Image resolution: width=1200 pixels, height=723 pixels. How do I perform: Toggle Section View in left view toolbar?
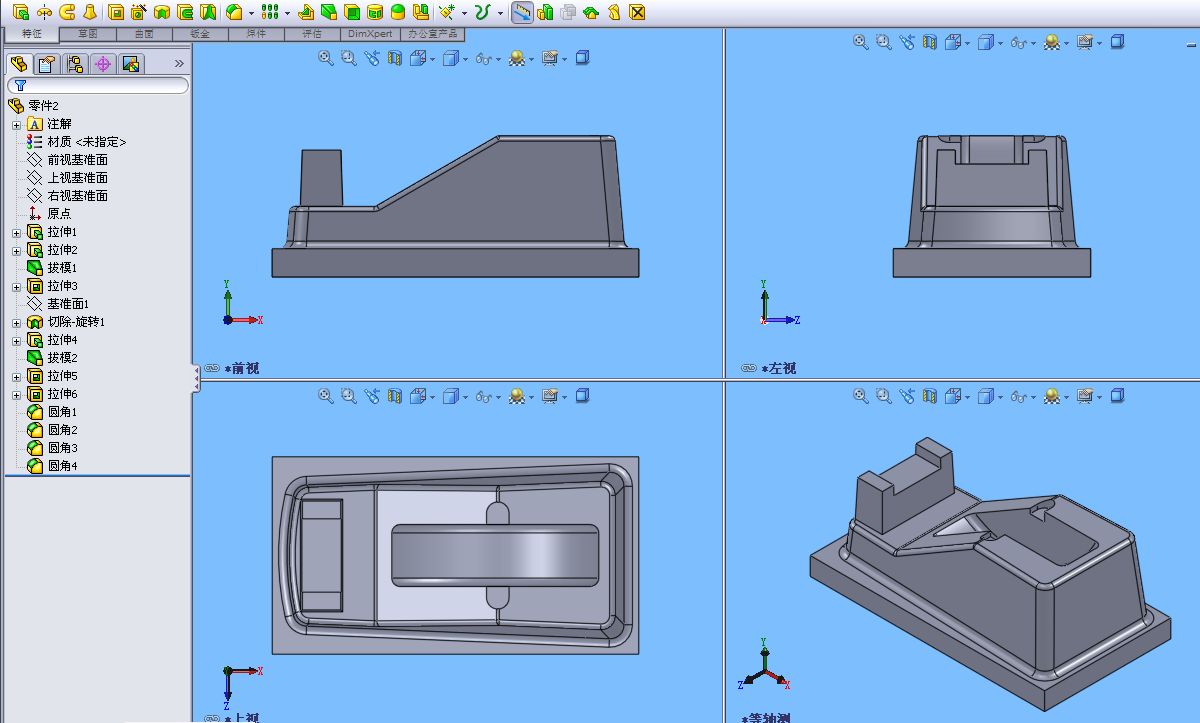(x=930, y=42)
